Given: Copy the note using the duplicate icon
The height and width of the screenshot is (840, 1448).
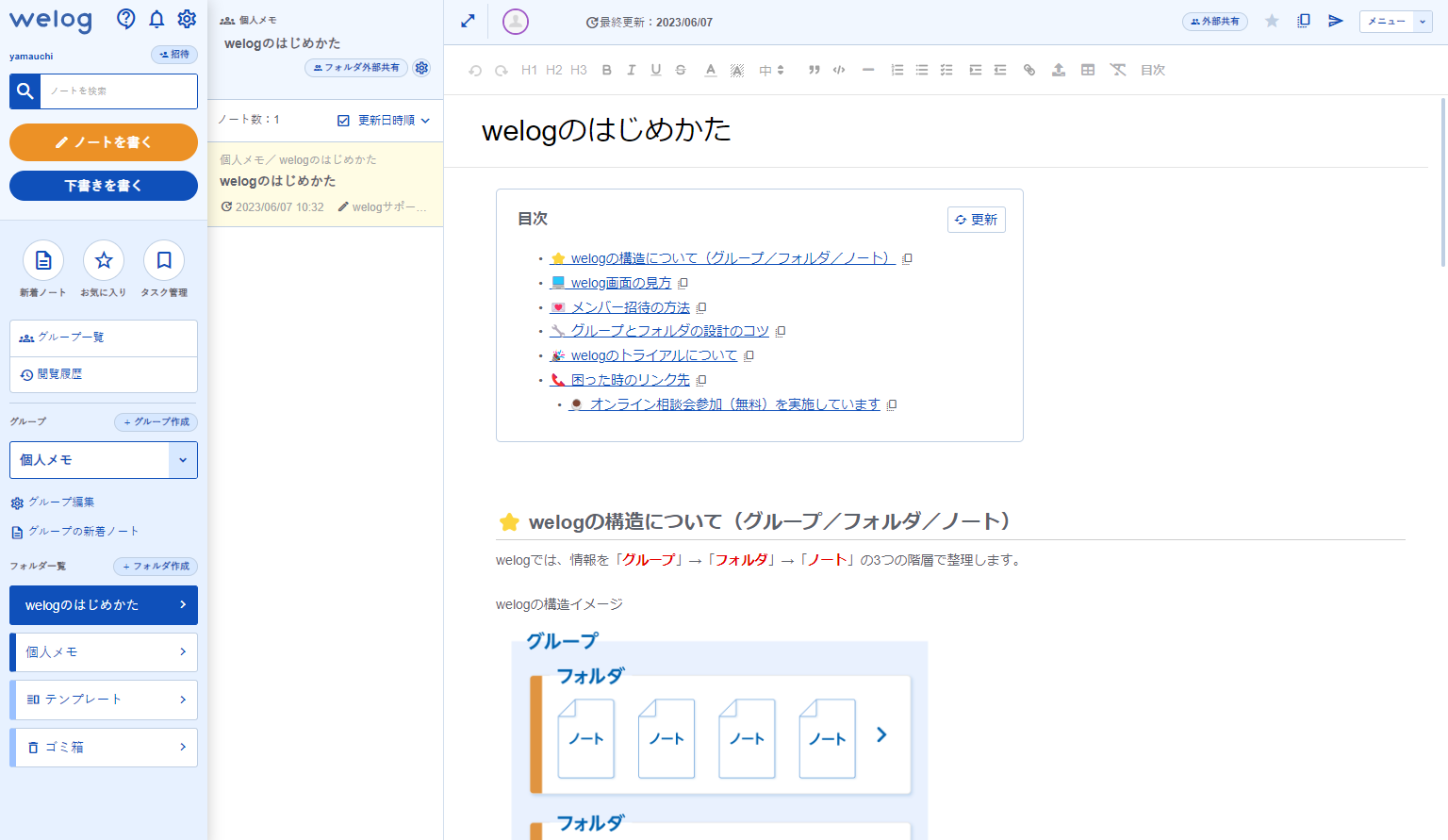Looking at the screenshot, I should (1304, 21).
